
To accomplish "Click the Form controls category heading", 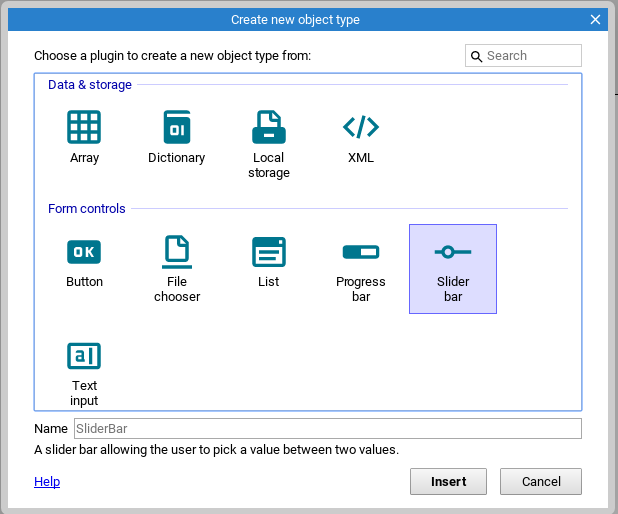I will tap(87, 209).
